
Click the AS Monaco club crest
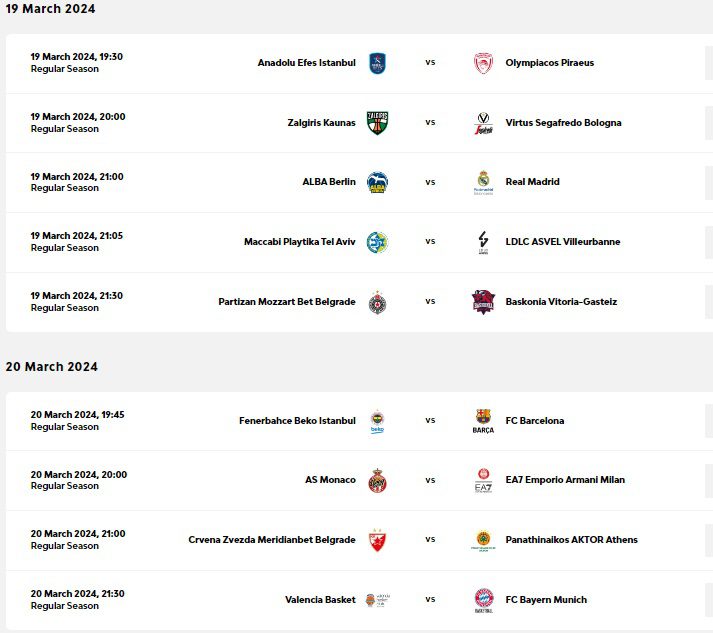click(x=377, y=480)
